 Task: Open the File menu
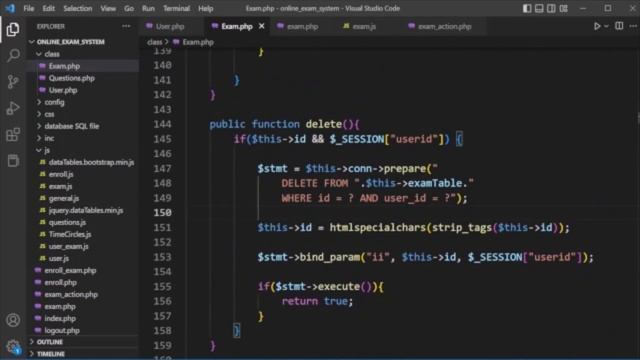(x=29, y=8)
